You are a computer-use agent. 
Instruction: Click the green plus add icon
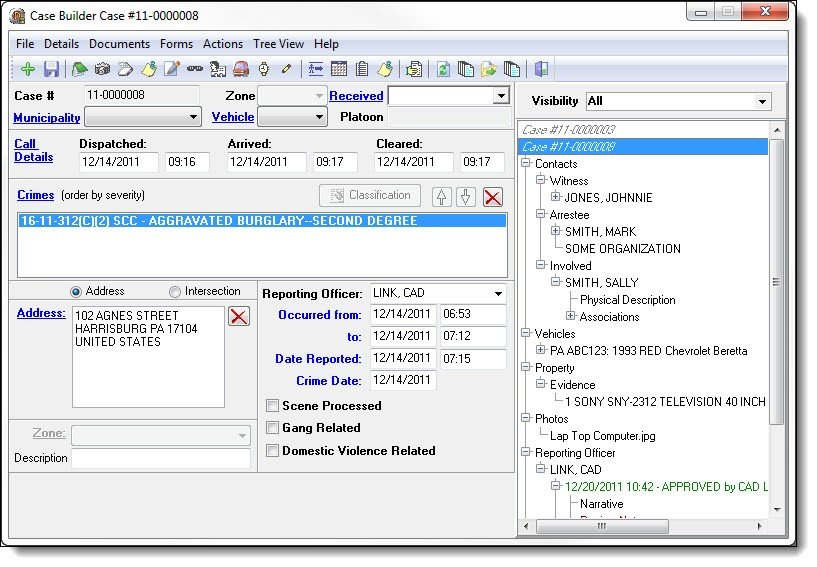tap(27, 69)
